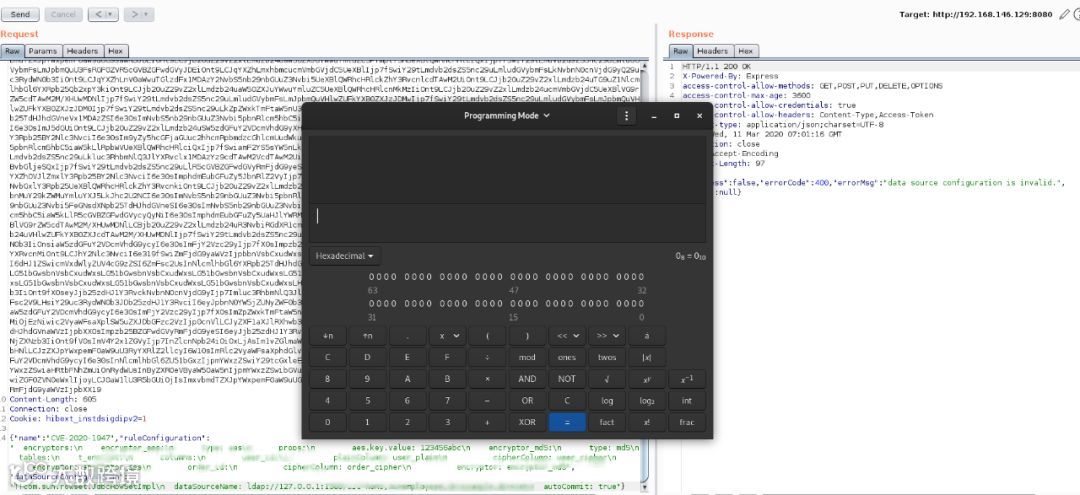
Task: Click the frac key in calculator
Action: coord(687,422)
